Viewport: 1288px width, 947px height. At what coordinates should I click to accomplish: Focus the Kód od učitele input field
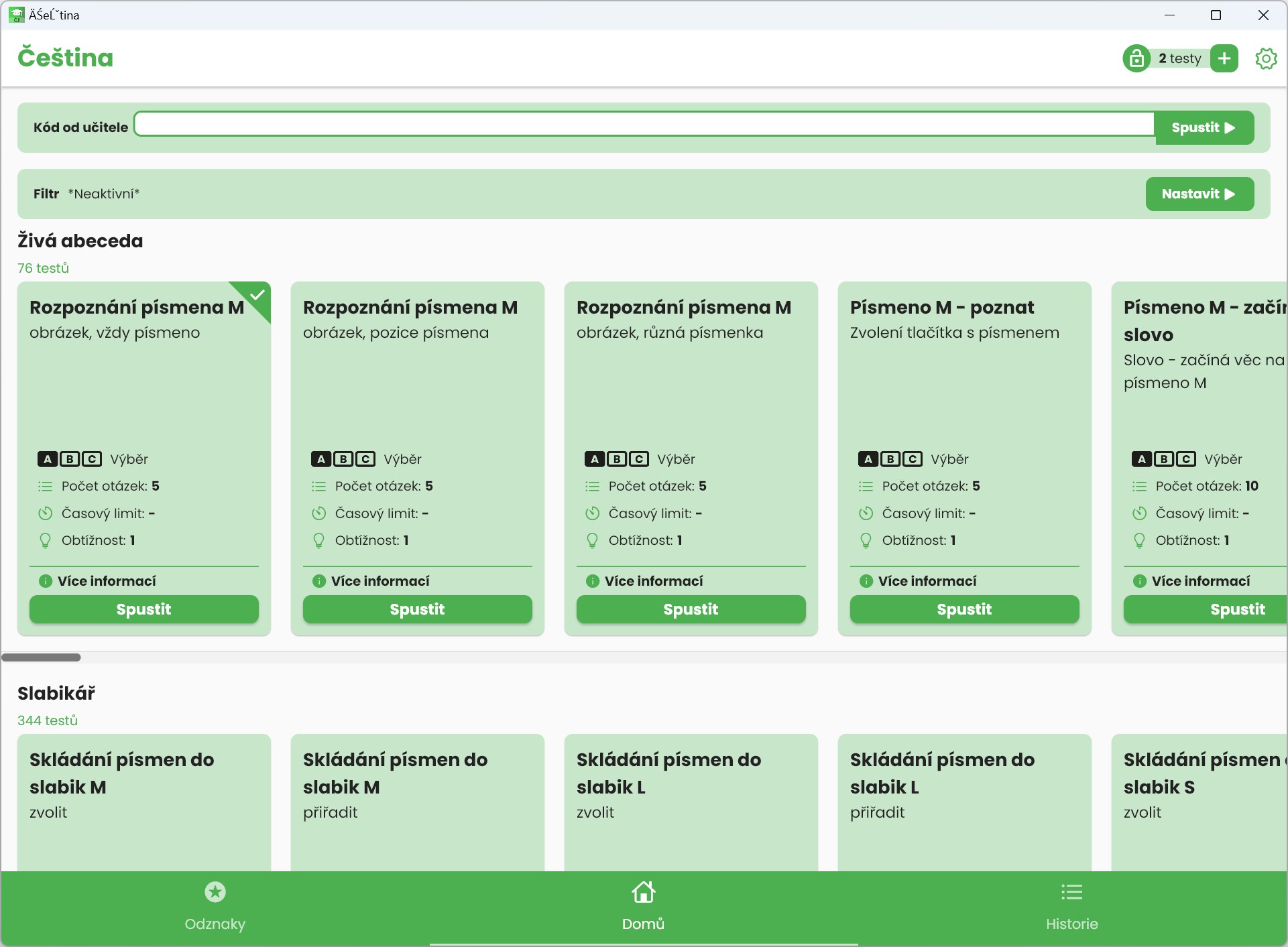[644, 125]
